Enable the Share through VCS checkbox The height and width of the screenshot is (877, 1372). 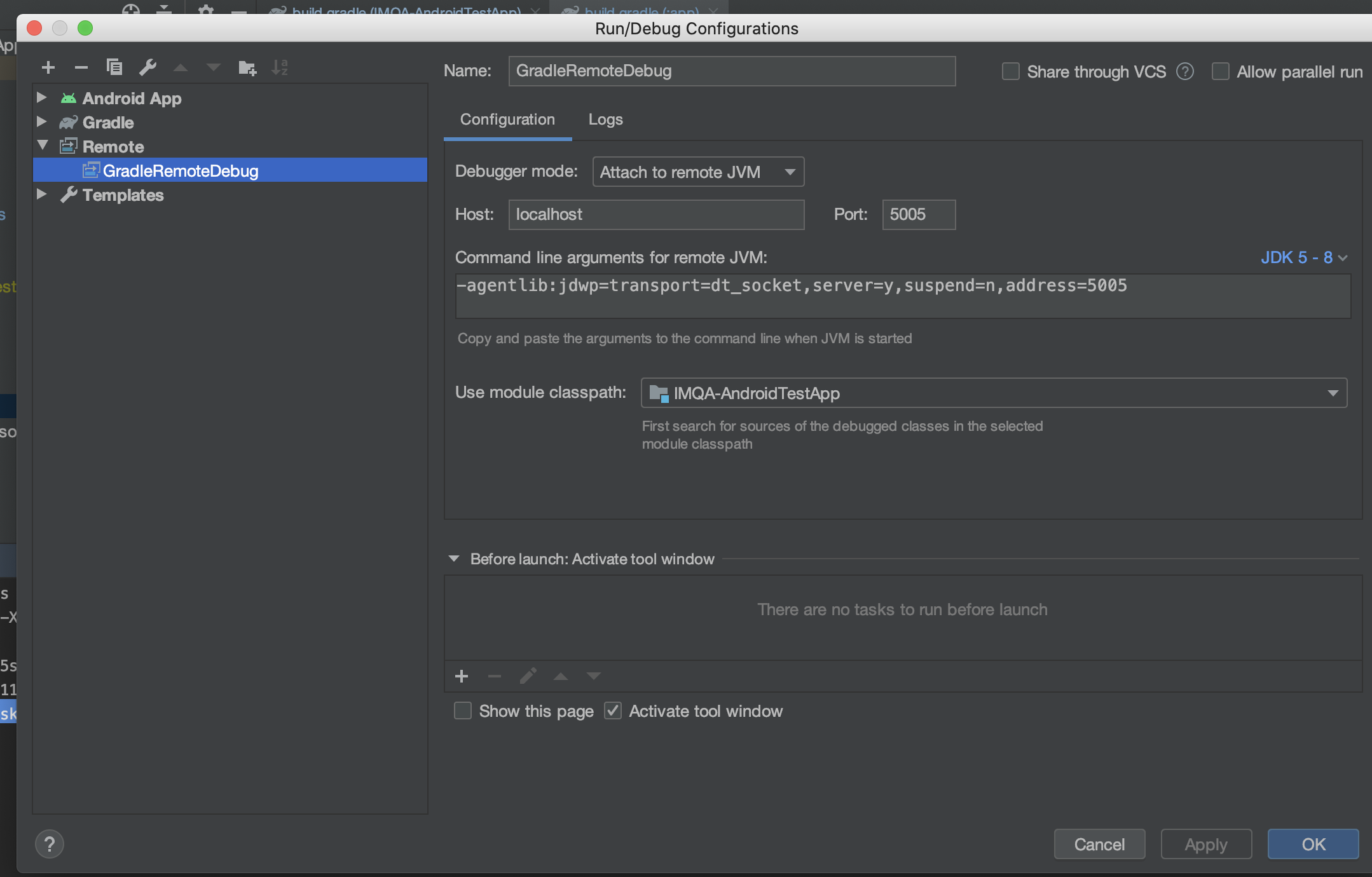[x=1010, y=72]
